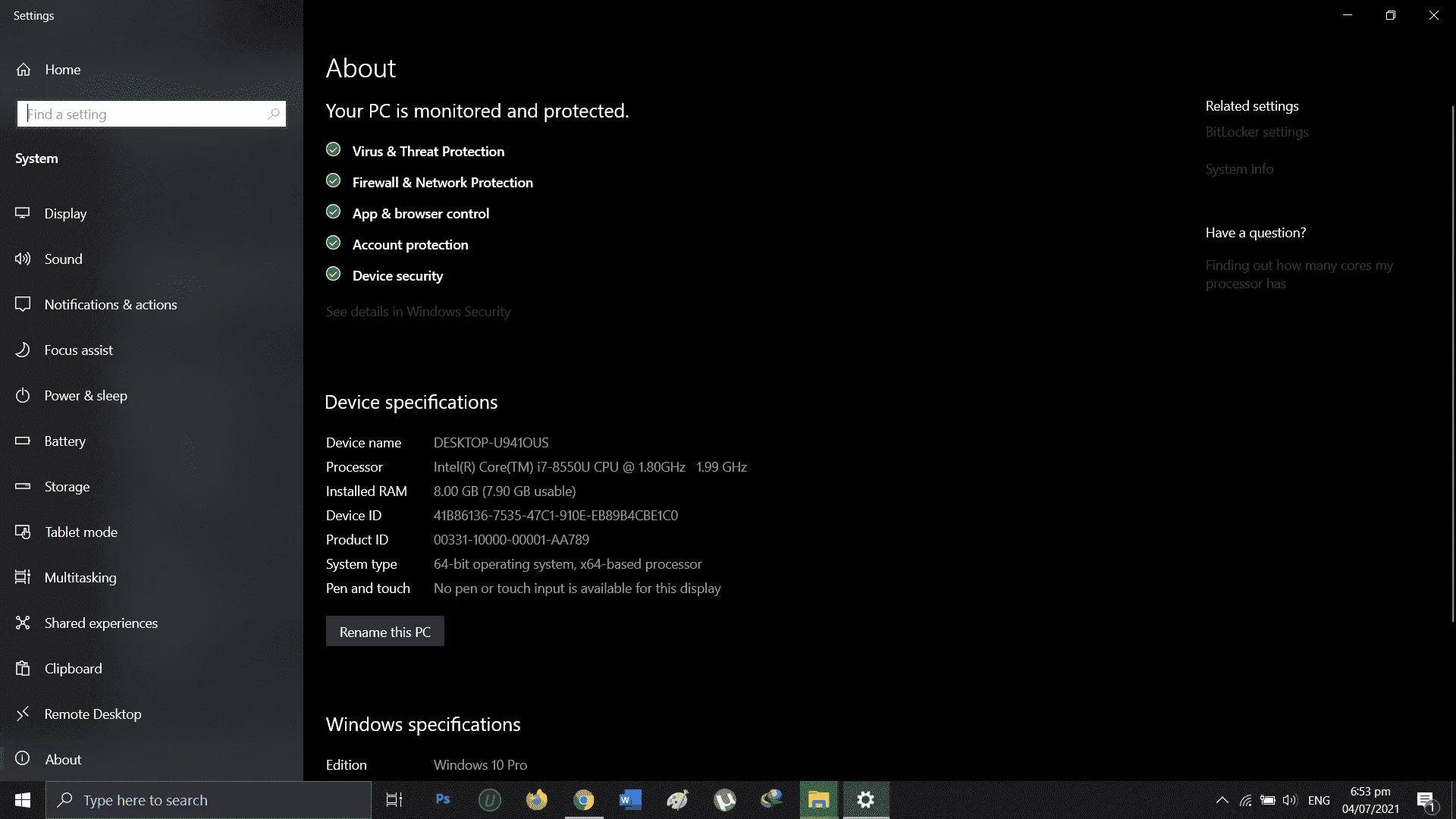Screen dimensions: 1456x819
Task: Open BitLocker settings link
Action: pyautogui.click(x=1257, y=132)
